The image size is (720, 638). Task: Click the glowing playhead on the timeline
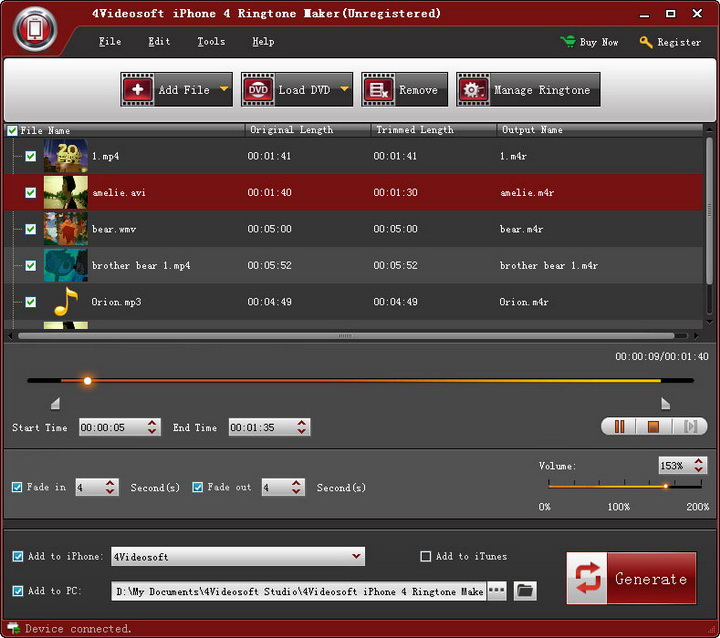[x=87, y=380]
